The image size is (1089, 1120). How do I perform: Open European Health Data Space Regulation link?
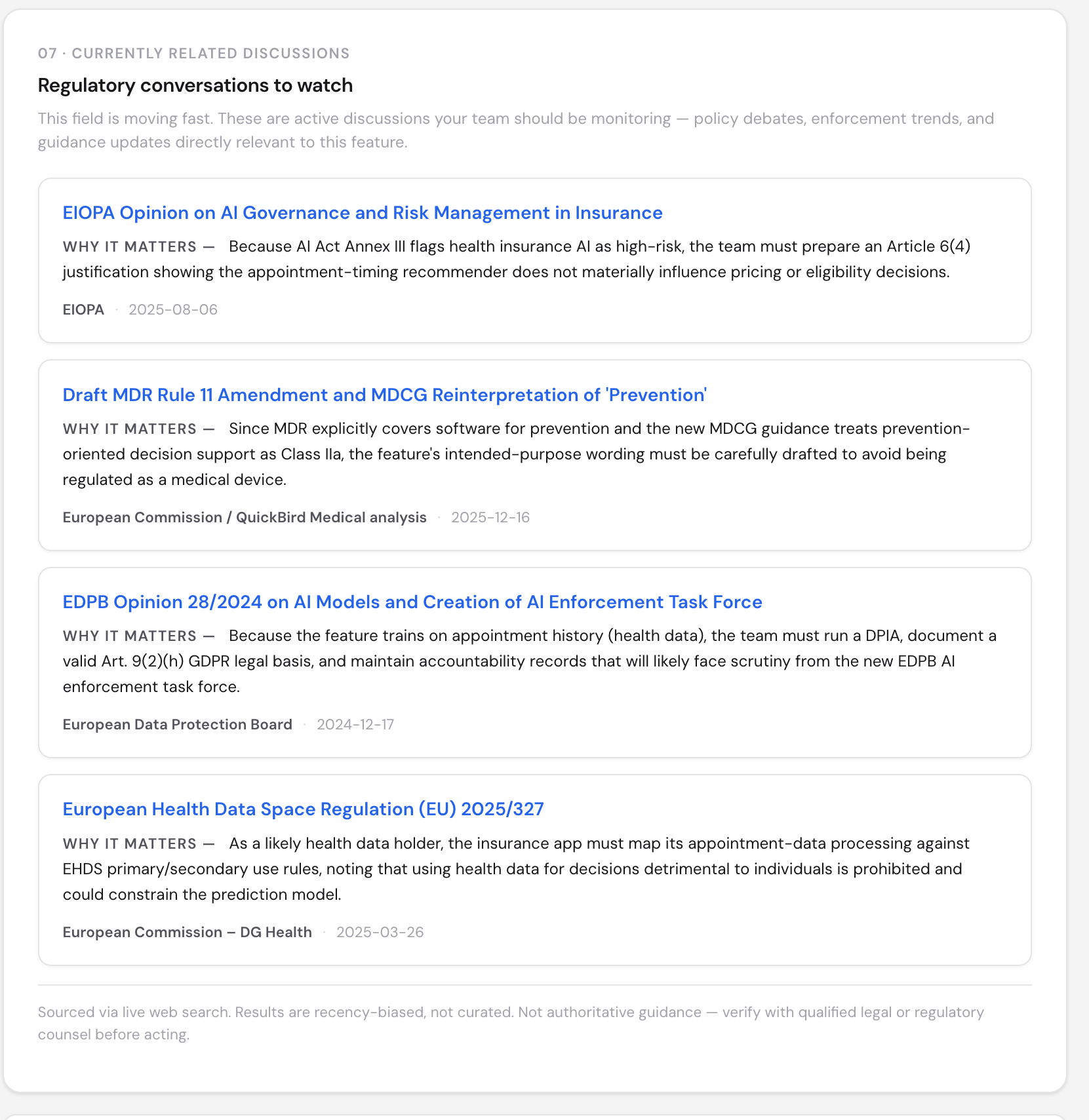tap(303, 809)
